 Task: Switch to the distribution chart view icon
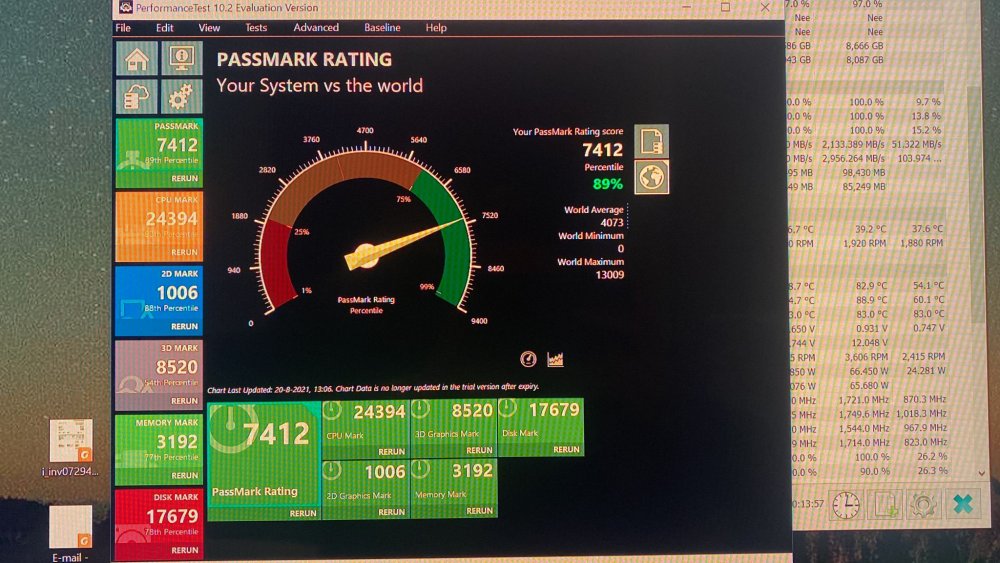pyautogui.click(x=555, y=359)
